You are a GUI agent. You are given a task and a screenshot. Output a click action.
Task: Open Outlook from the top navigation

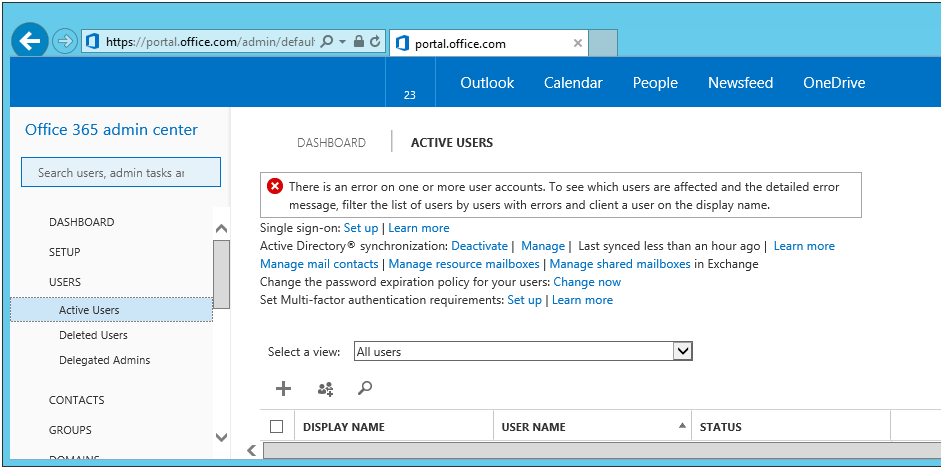(487, 83)
